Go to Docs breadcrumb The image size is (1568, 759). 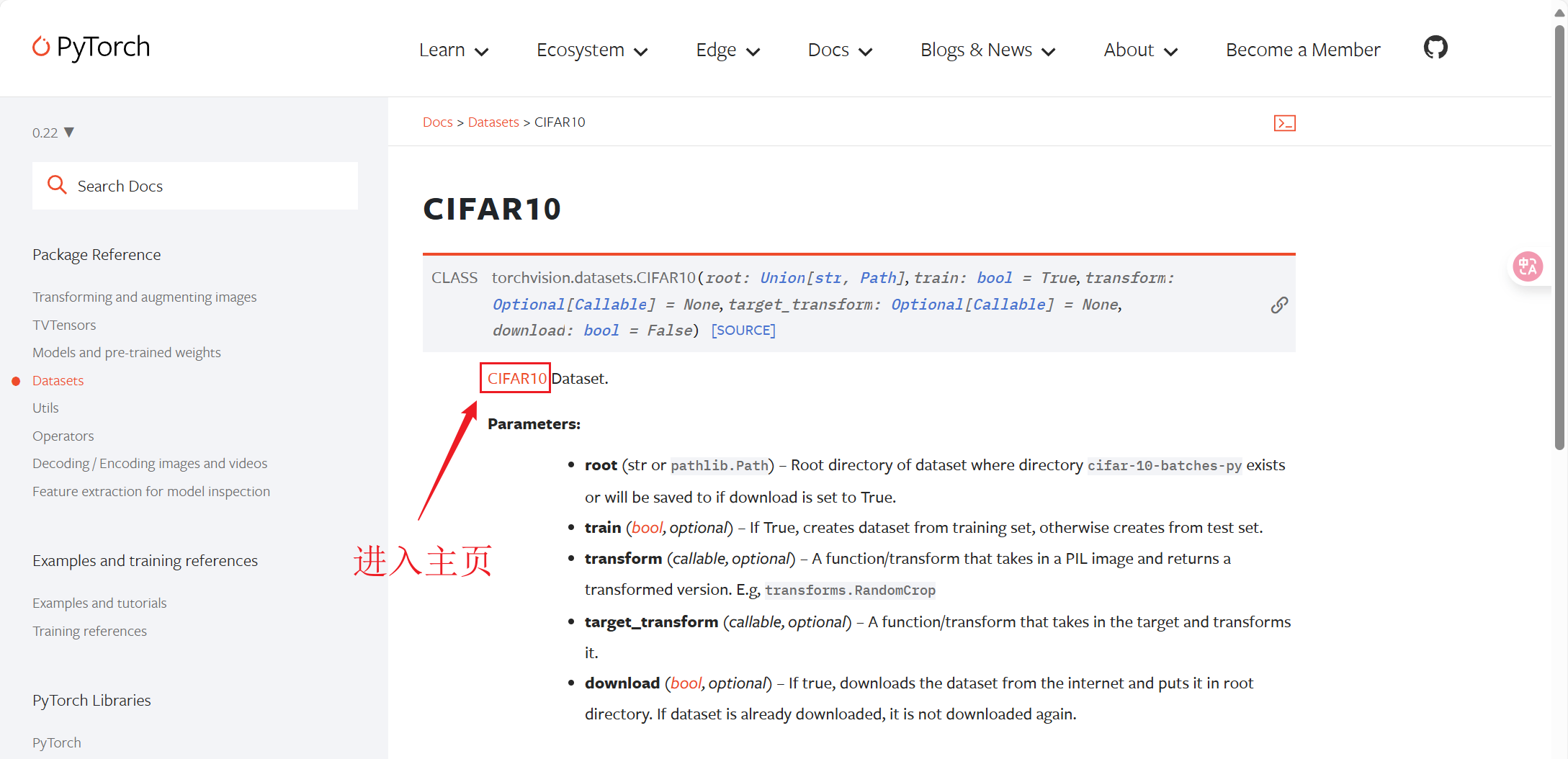point(437,122)
